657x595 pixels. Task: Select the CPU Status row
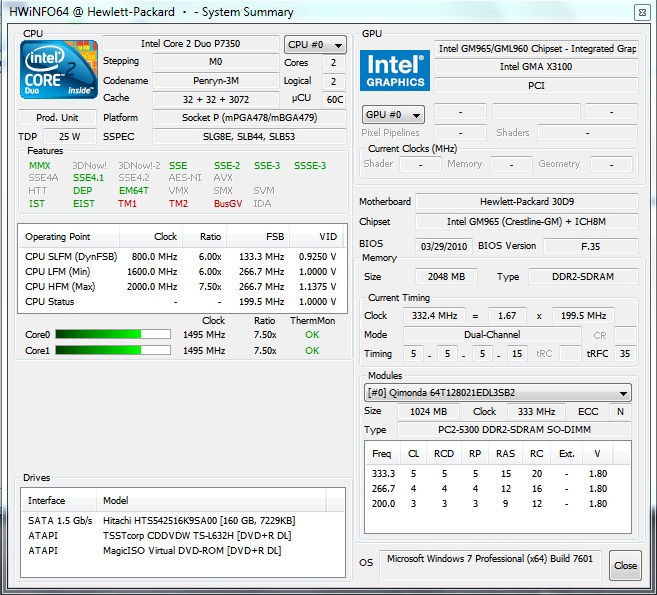click(x=181, y=302)
